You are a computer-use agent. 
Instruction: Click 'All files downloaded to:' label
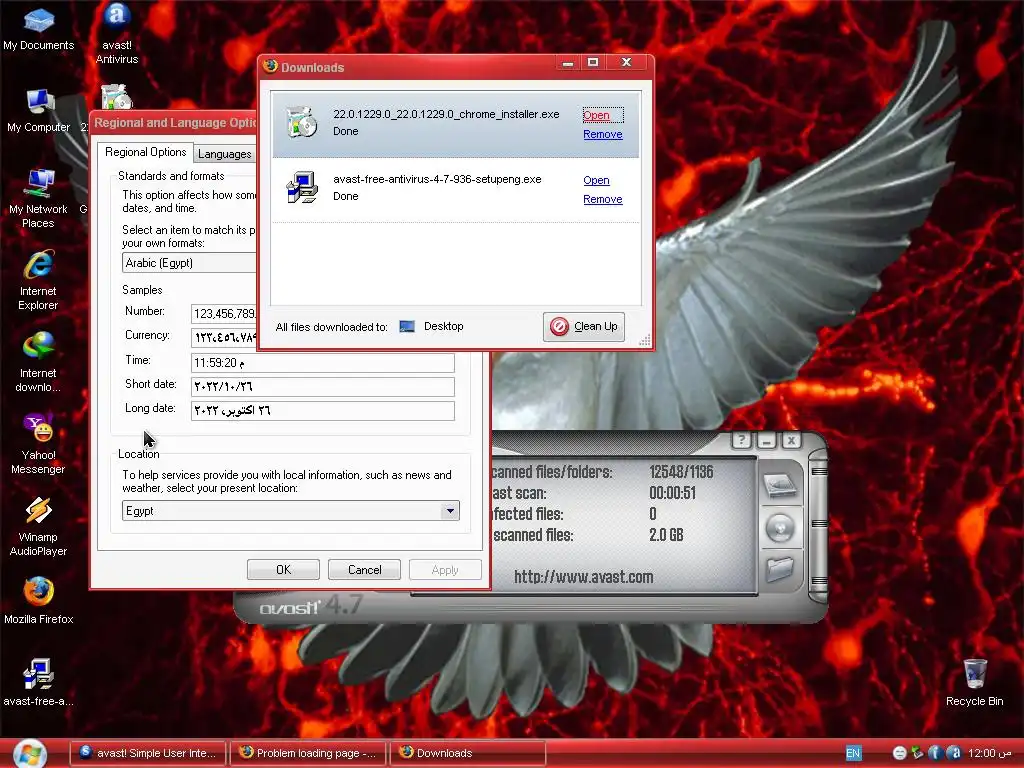pos(332,327)
